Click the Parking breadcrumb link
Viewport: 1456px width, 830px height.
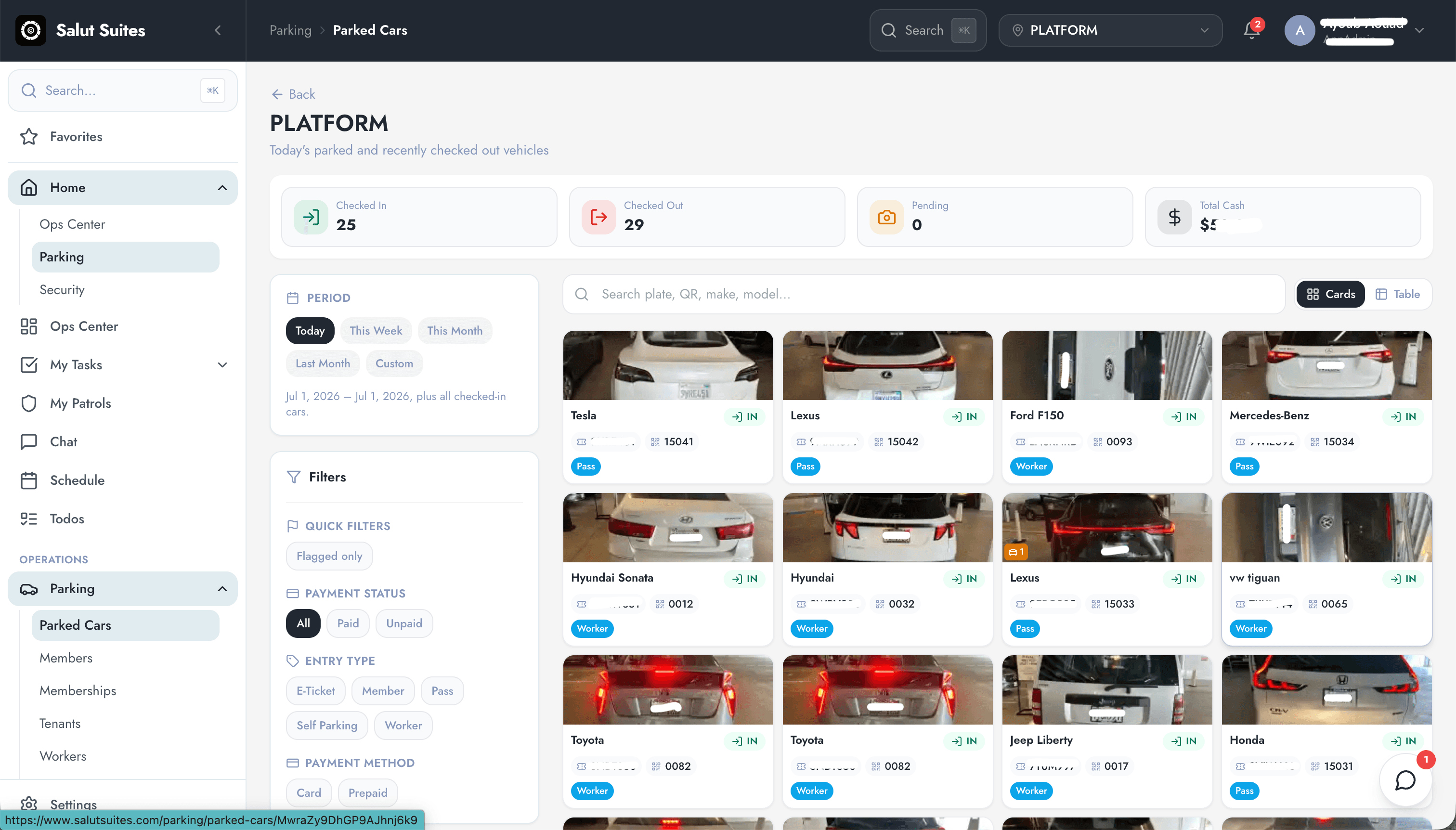pyautogui.click(x=291, y=30)
